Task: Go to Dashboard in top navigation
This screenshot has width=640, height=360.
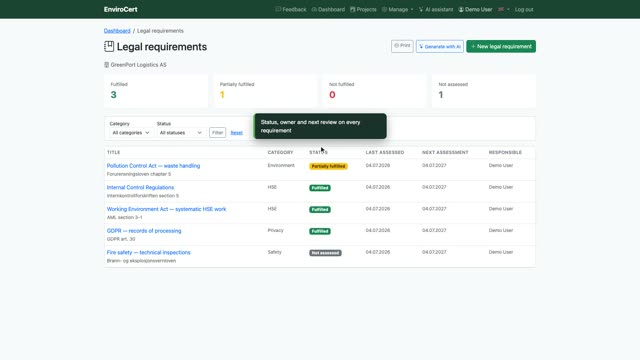Action: tap(328, 9)
